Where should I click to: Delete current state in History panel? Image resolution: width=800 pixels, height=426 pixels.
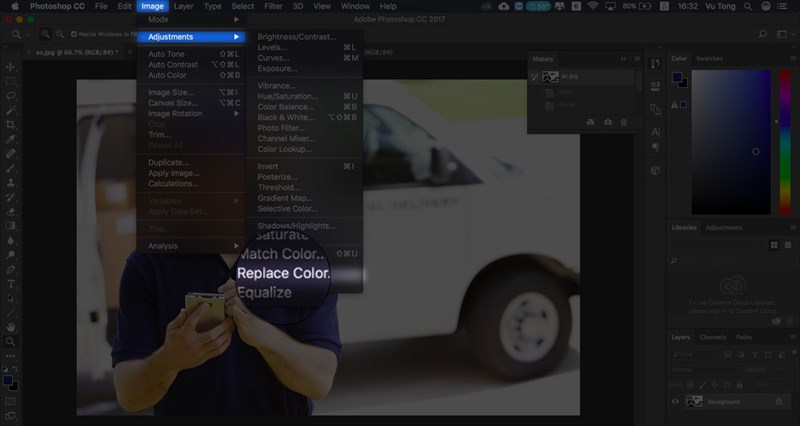coord(623,122)
